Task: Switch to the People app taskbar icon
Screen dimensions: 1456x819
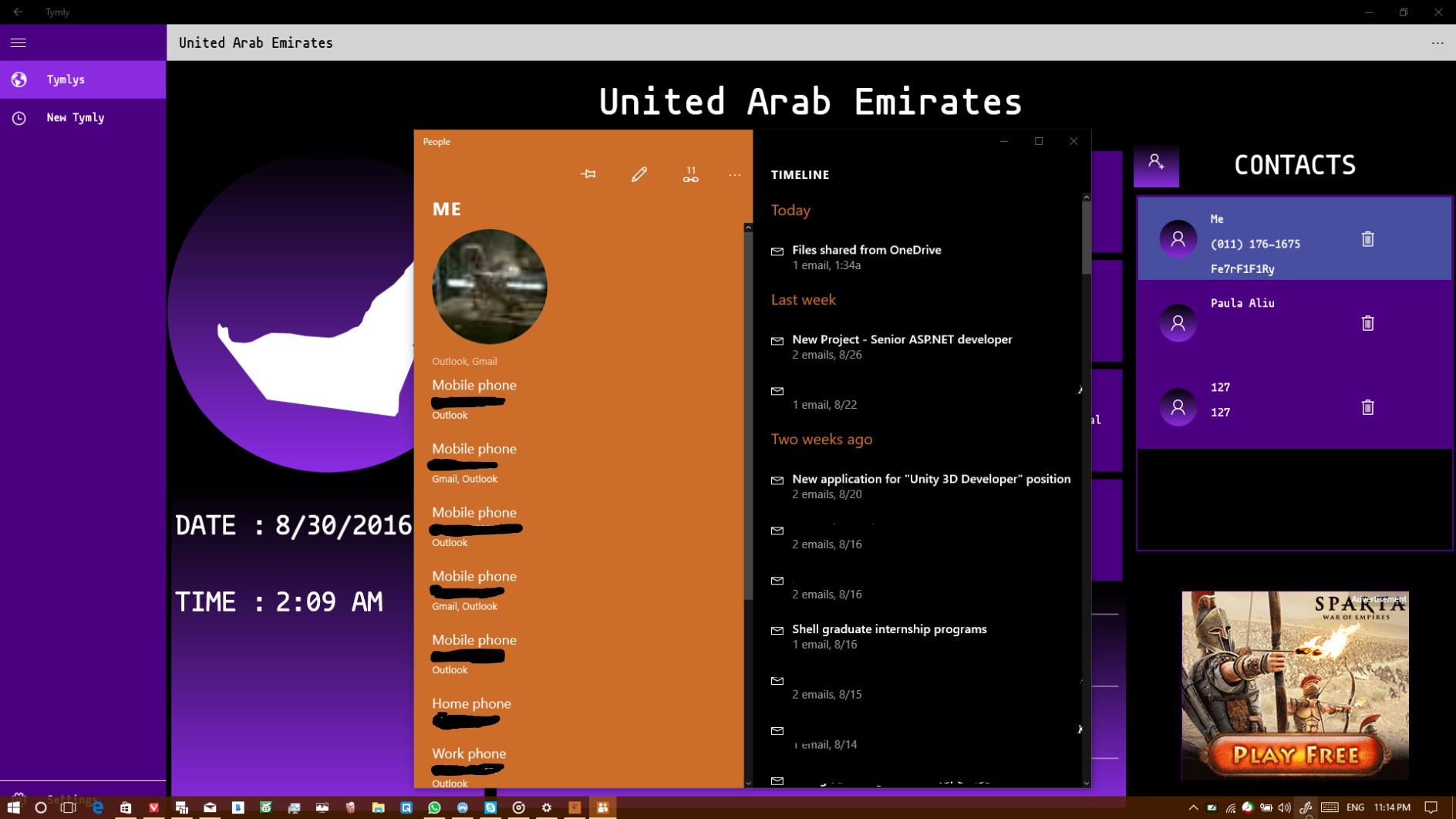Action: click(x=603, y=807)
